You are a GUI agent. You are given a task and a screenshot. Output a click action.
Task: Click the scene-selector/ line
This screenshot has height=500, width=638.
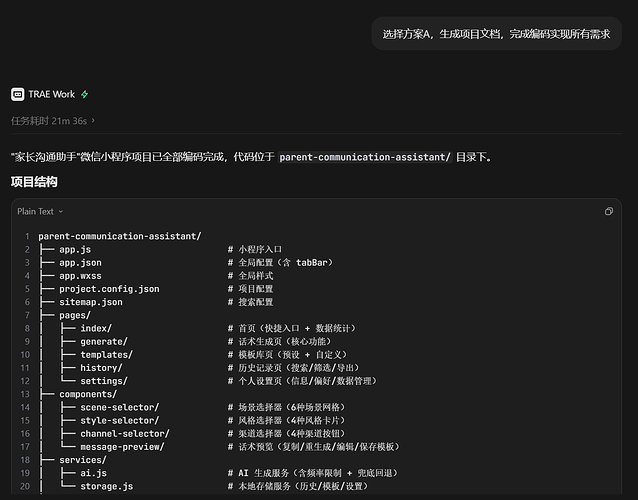coord(120,407)
